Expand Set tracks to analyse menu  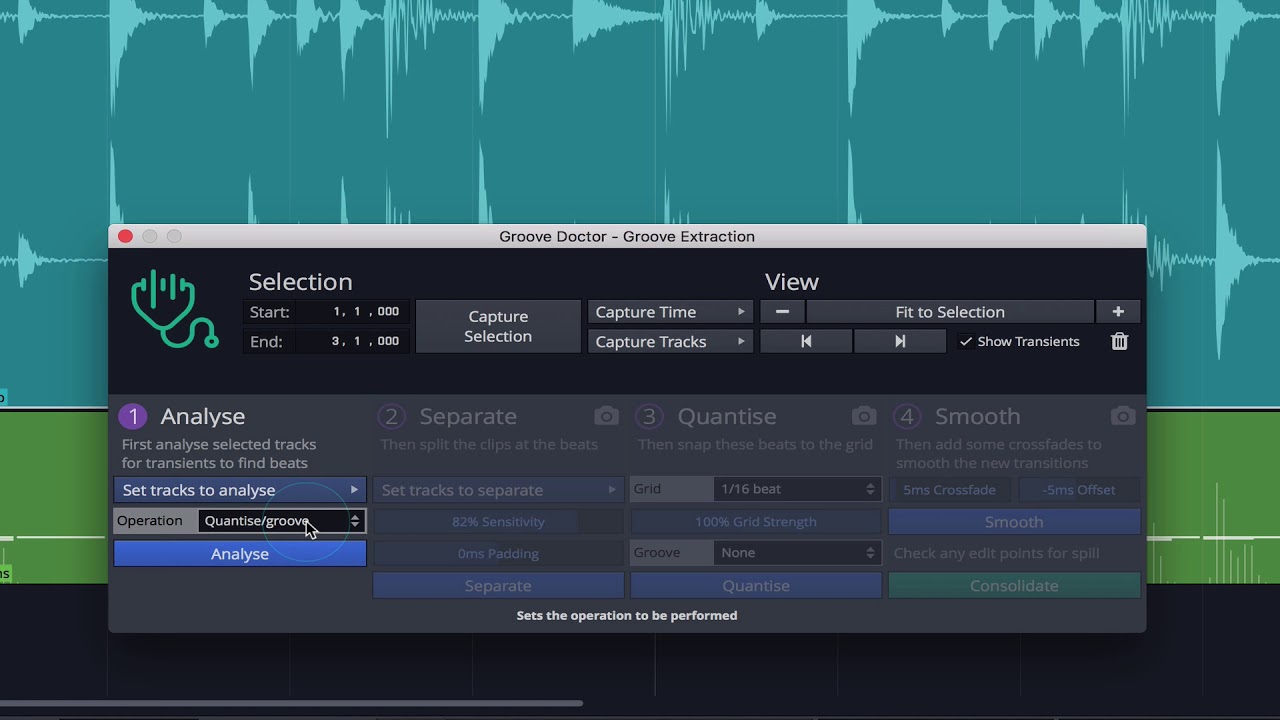tap(240, 490)
